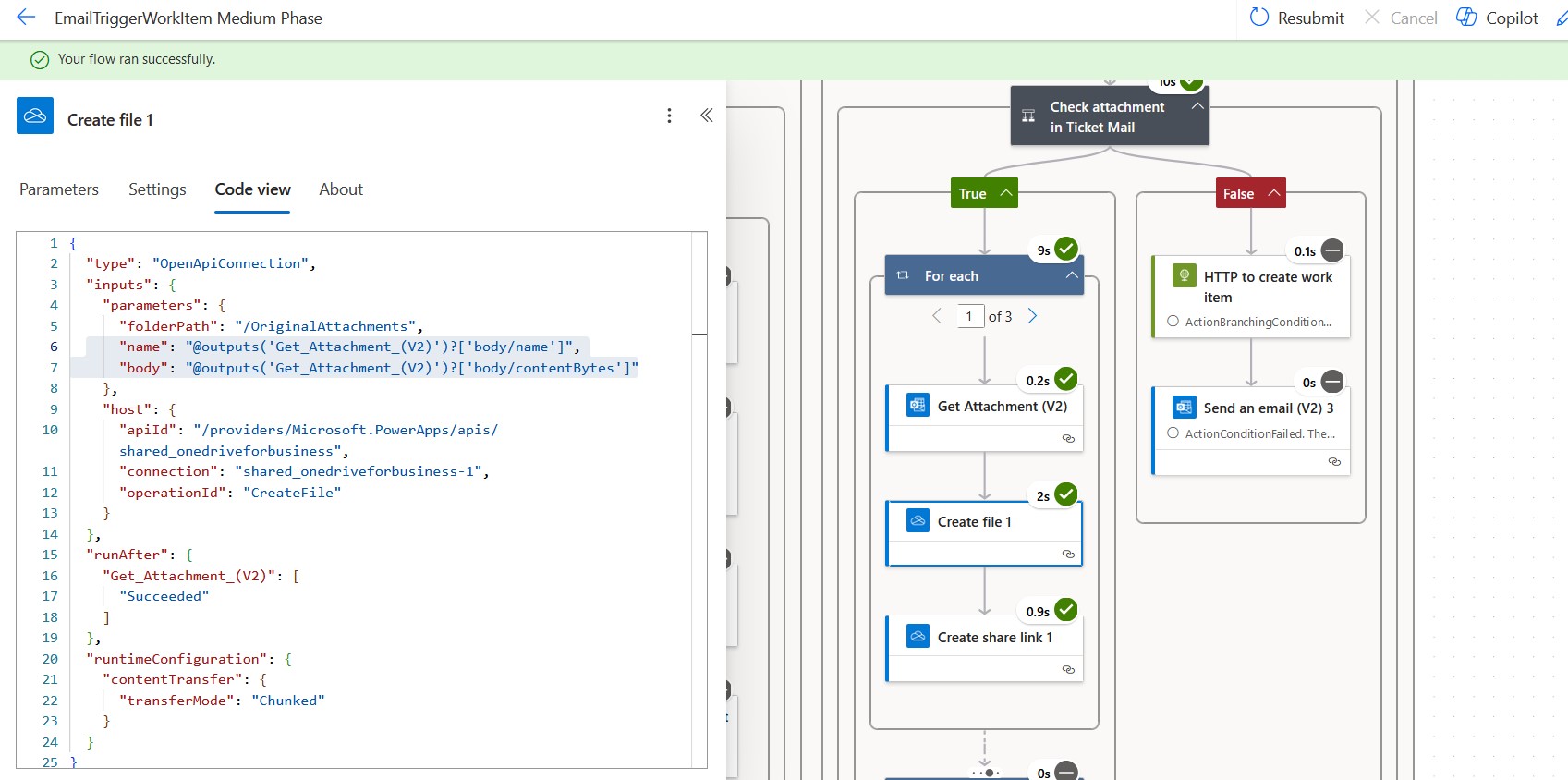This screenshot has width=1568, height=780.
Task: Click the green success check in banner
Action: (40, 59)
